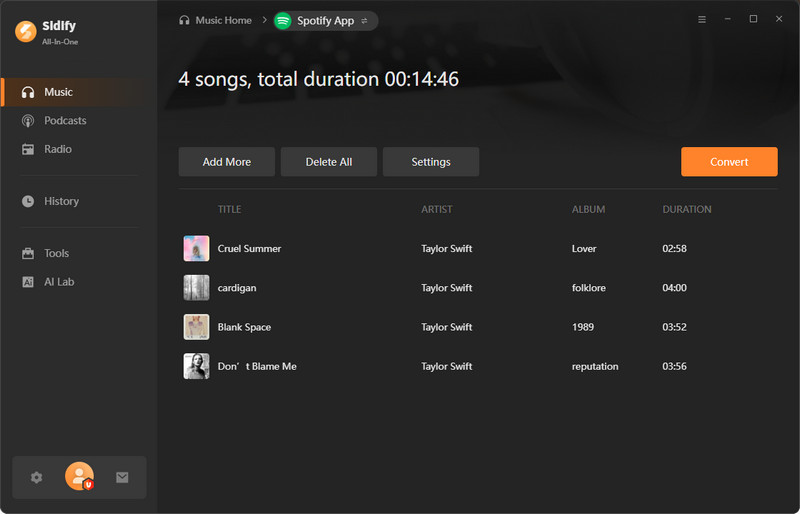Click the ALBUM column header

(588, 209)
